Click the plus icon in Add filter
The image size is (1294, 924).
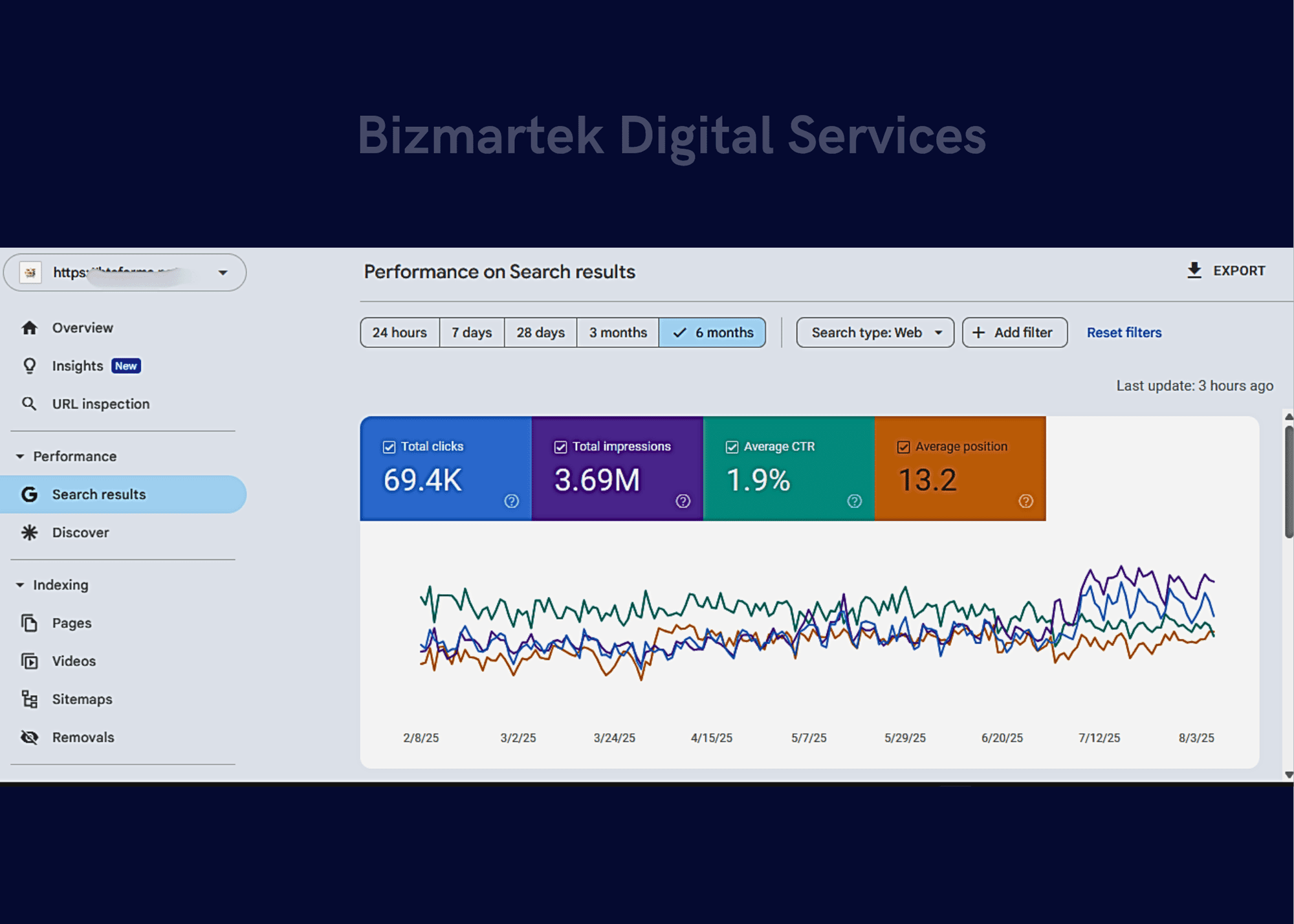point(979,333)
